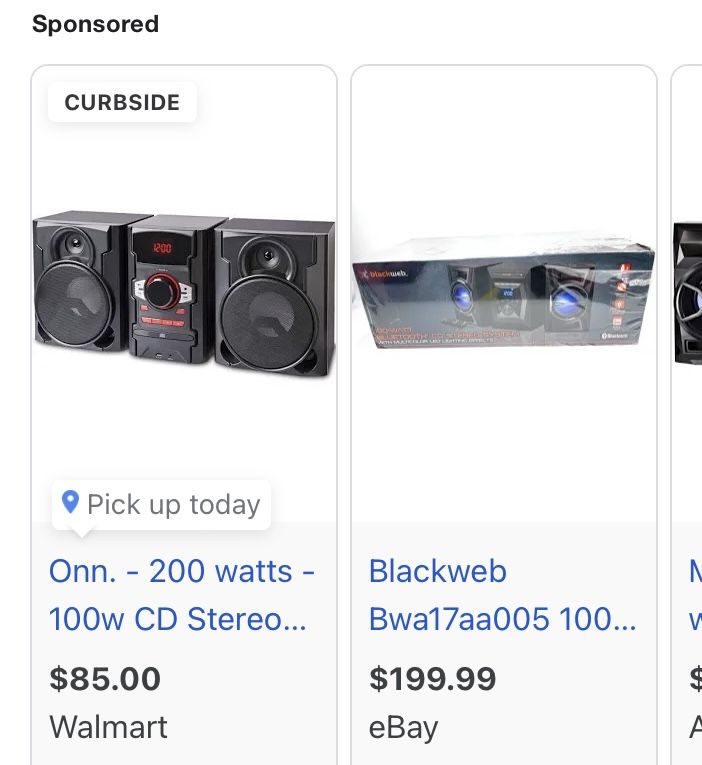Click the $85.00 price

(105, 679)
